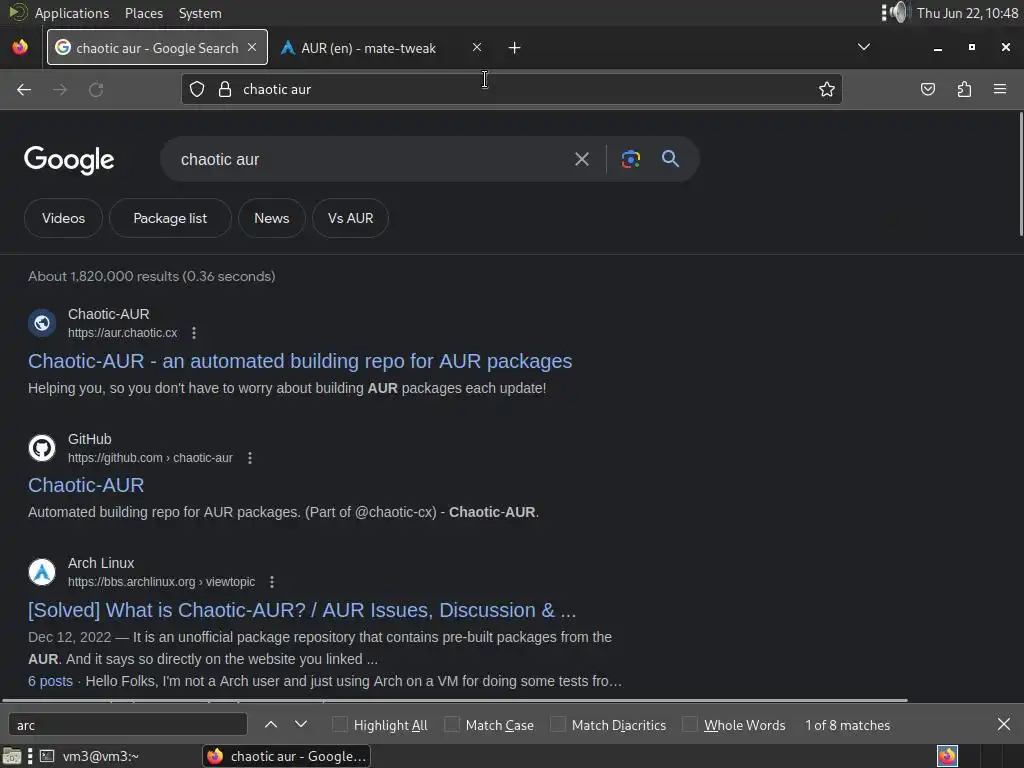Click the Google magnifier search button

[670, 159]
